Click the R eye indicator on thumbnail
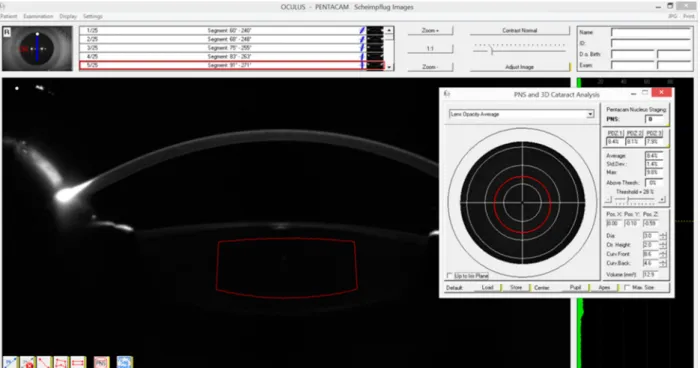 pyautogui.click(x=7, y=32)
